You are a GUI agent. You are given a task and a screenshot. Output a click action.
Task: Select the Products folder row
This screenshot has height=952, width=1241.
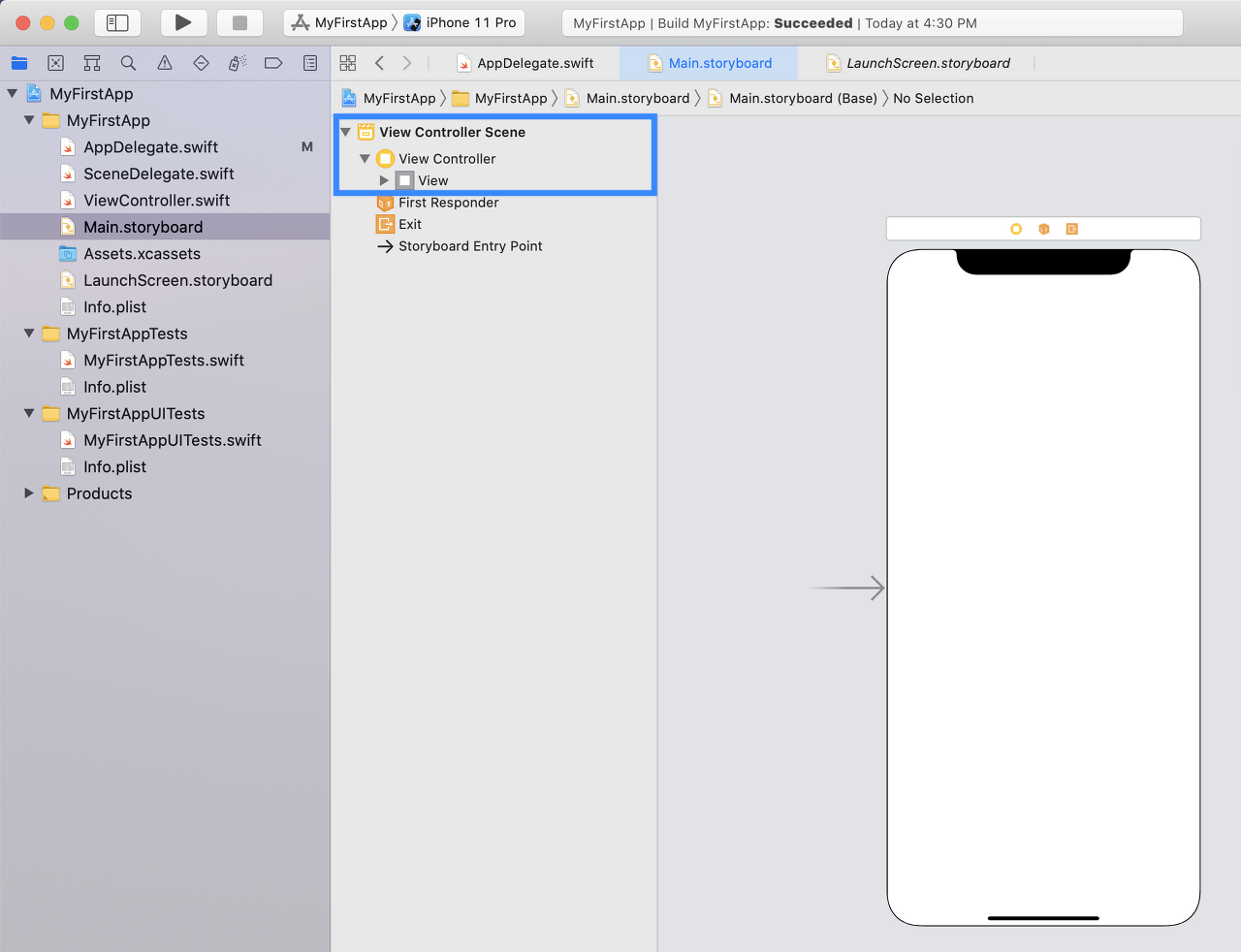pyautogui.click(x=165, y=493)
